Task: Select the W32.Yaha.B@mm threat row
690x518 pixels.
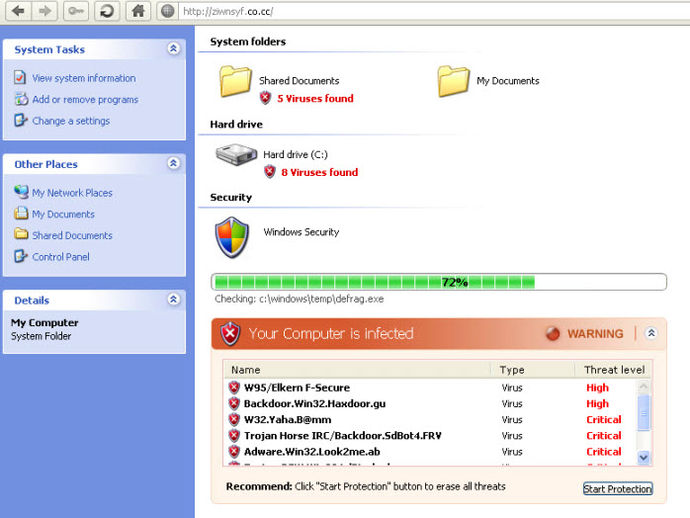Action: coord(431,419)
